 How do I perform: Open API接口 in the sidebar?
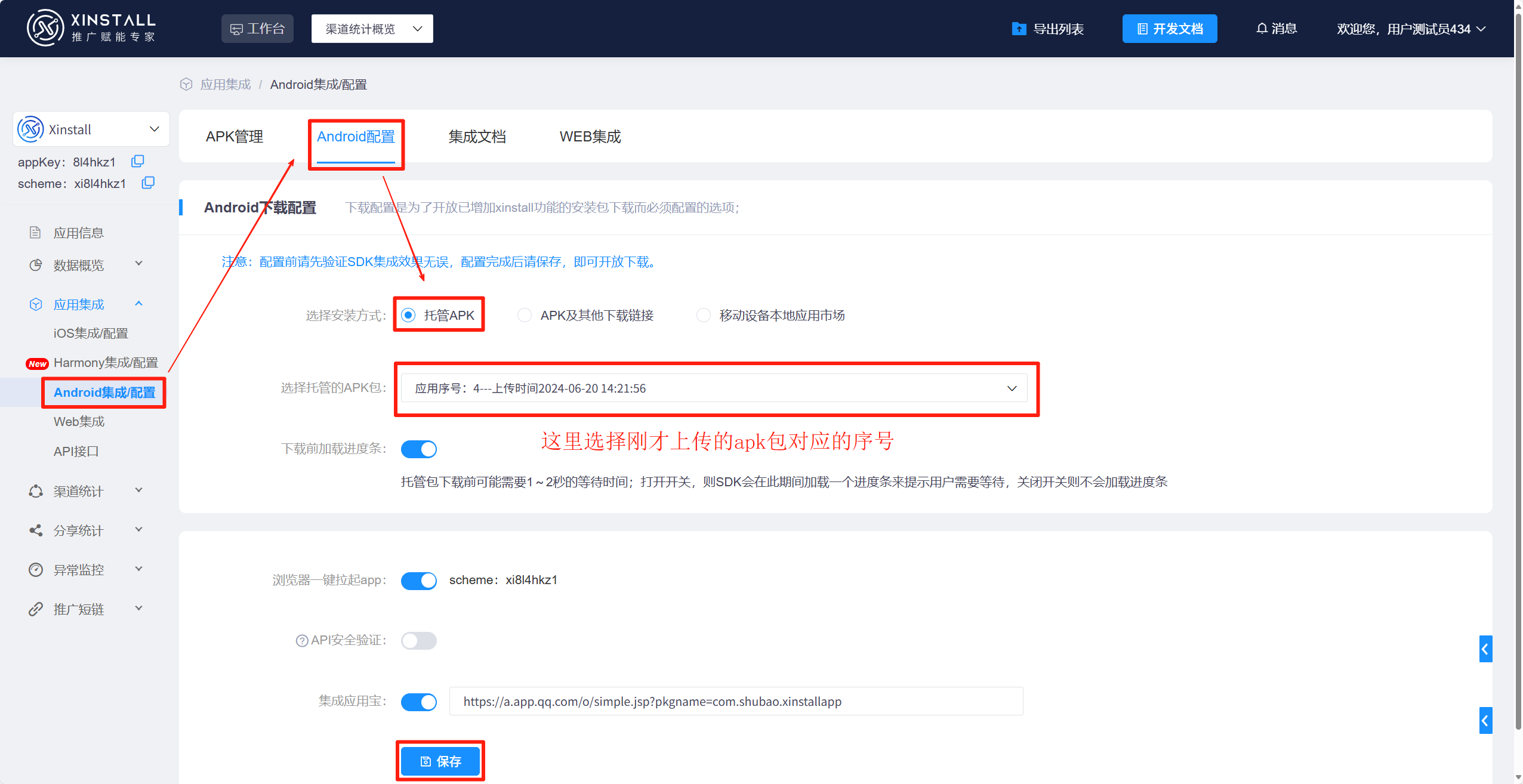pos(76,451)
